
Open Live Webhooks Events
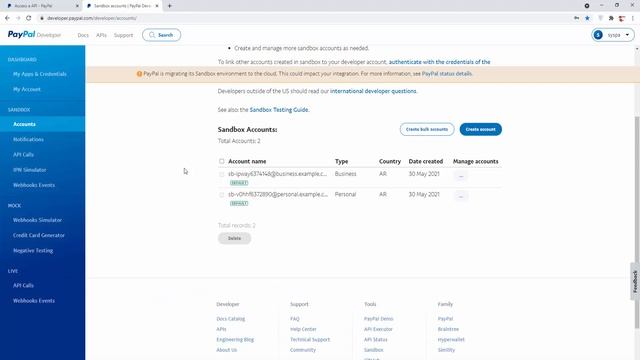[x=33, y=300]
